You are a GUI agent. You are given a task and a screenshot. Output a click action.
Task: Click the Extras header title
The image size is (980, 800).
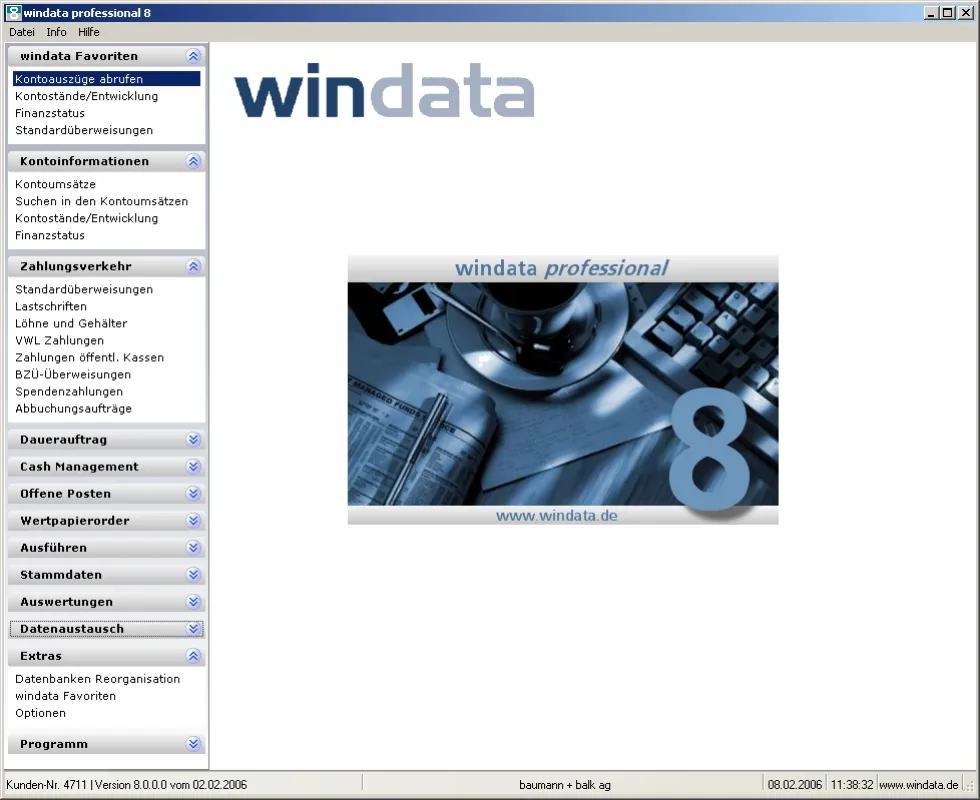pos(41,656)
